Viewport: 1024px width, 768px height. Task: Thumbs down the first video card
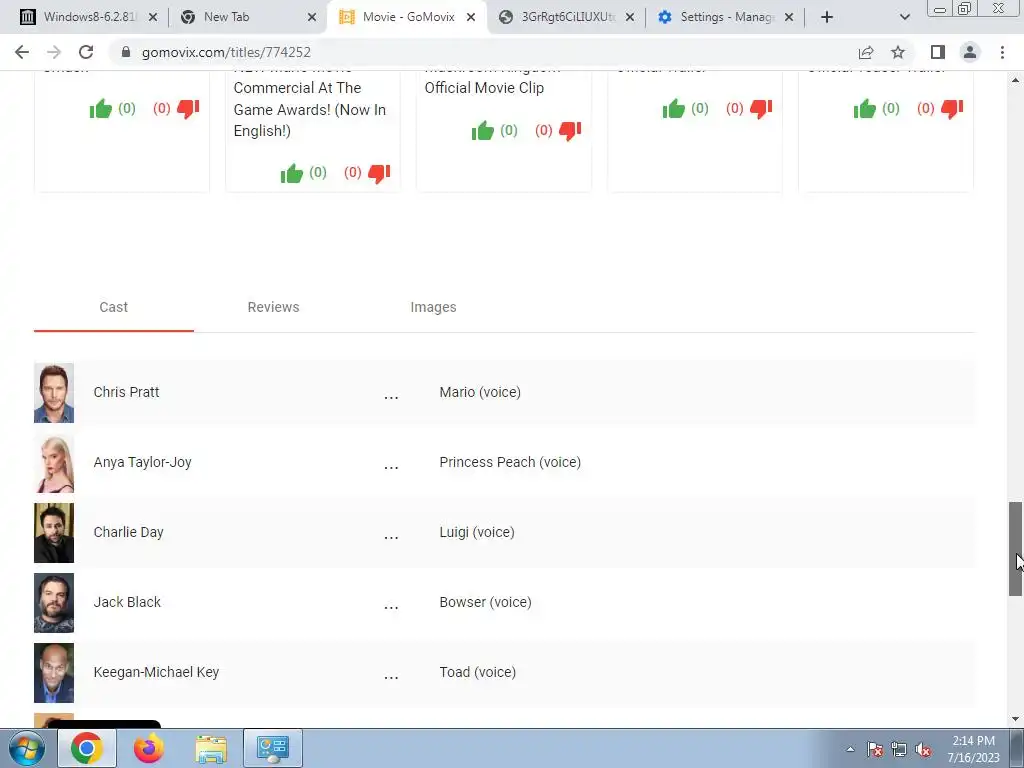188,108
